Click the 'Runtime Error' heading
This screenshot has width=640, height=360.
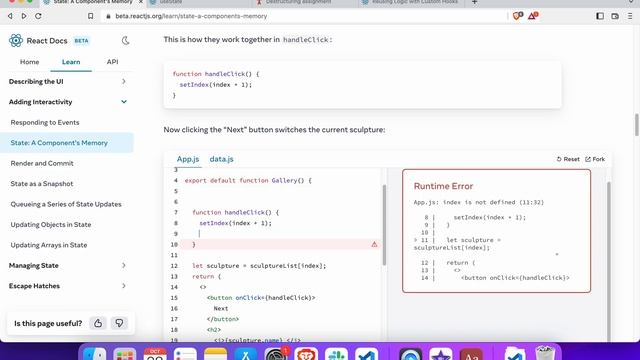pyautogui.click(x=443, y=186)
